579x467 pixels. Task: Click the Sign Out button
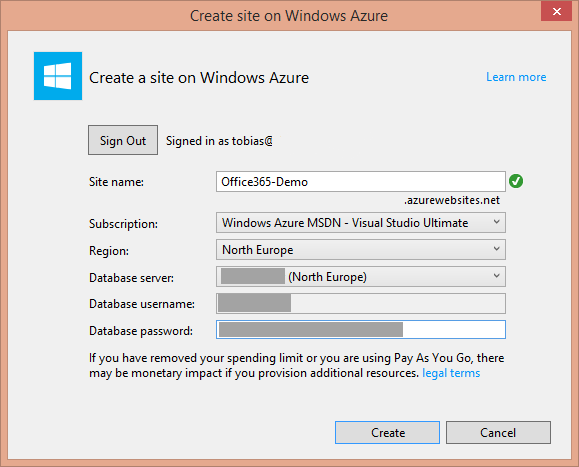(123, 140)
